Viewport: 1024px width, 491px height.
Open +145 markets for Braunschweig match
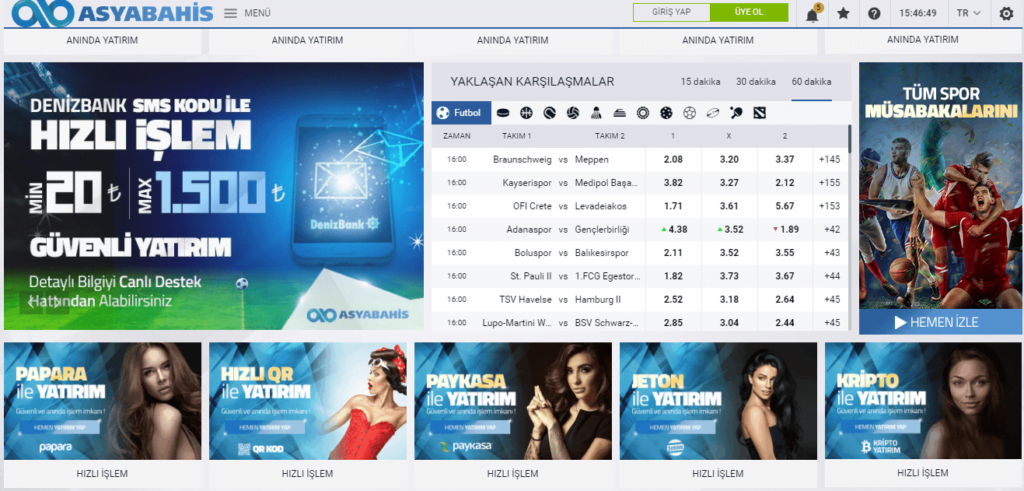830,159
